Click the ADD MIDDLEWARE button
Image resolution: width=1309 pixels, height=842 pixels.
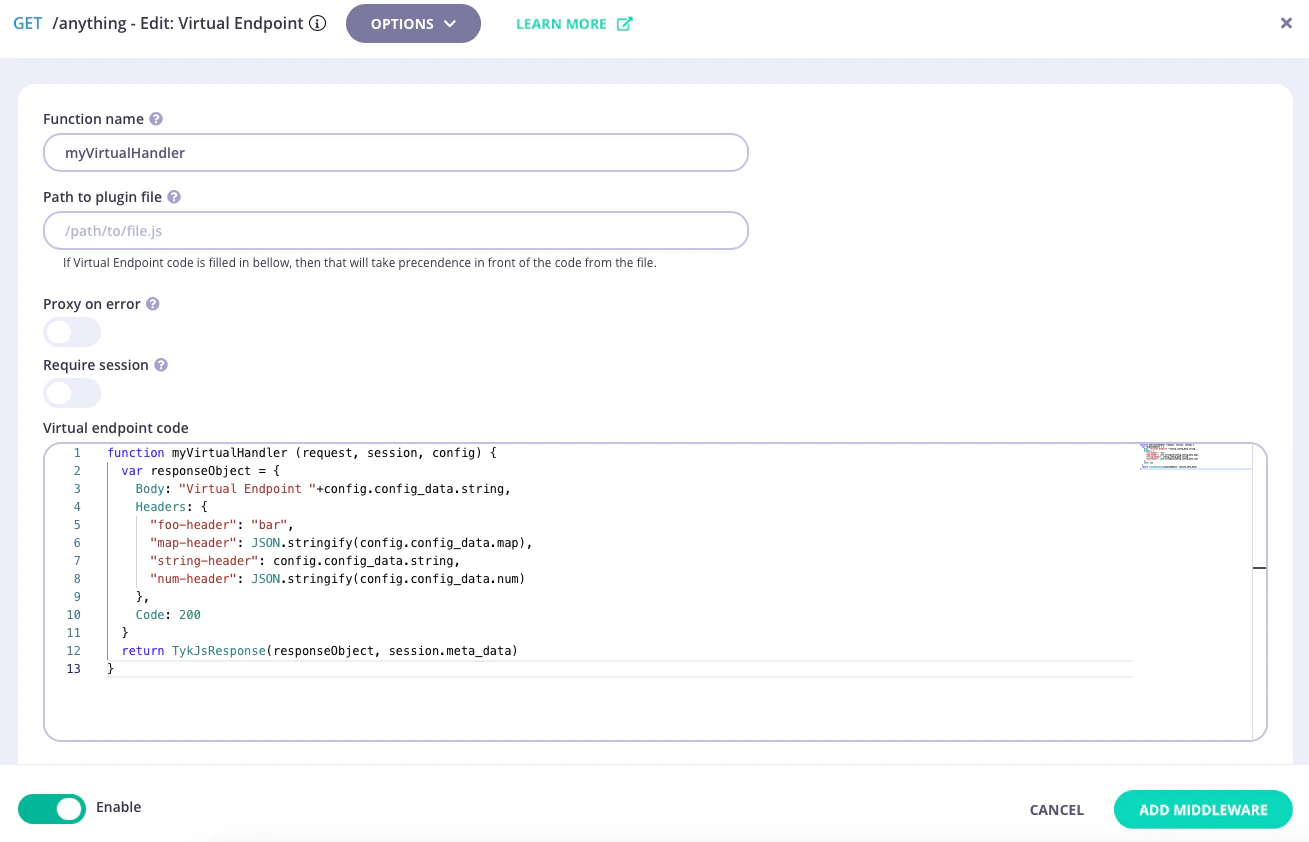[x=1203, y=810]
